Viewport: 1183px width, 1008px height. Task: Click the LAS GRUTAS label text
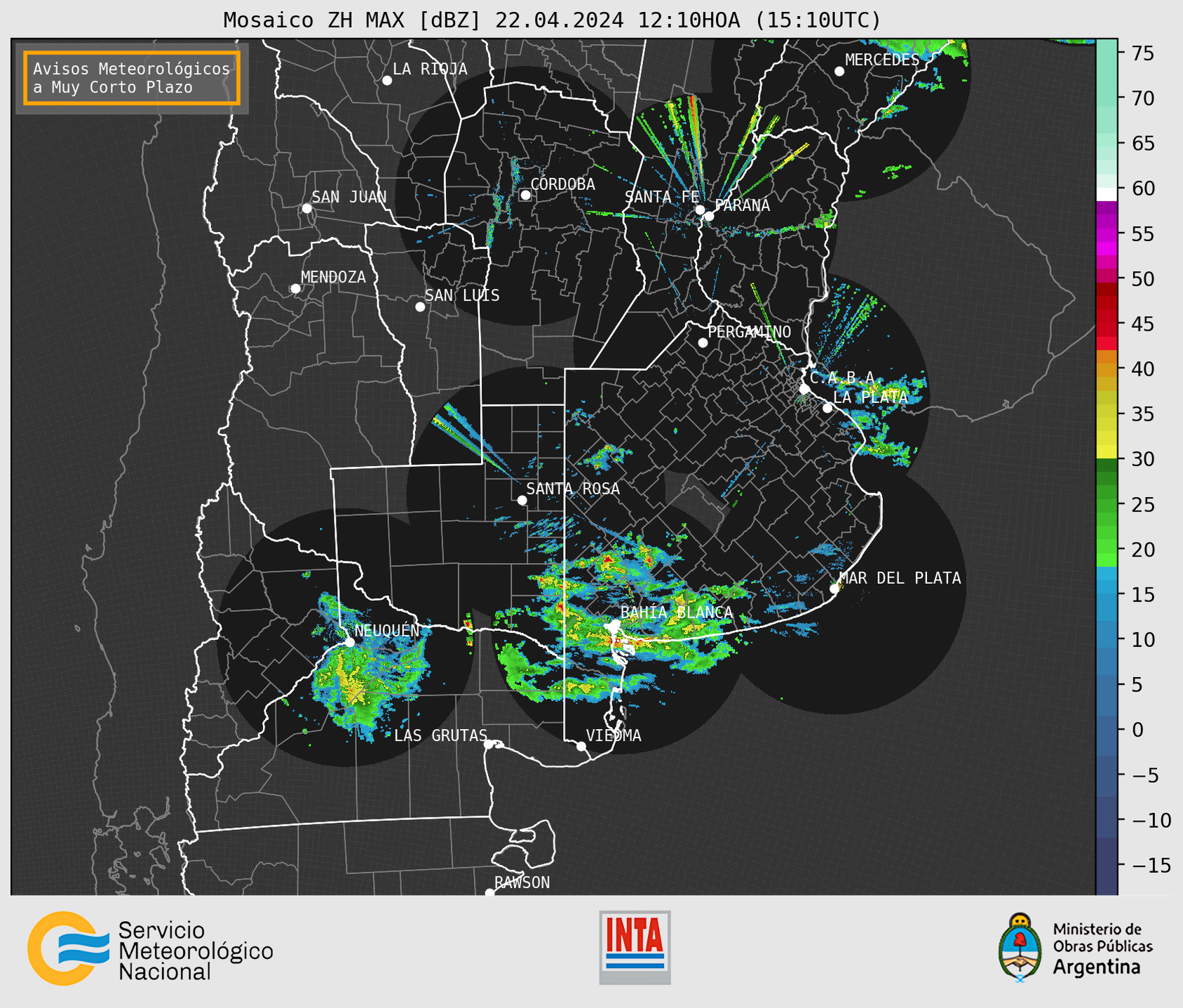pyautogui.click(x=440, y=735)
